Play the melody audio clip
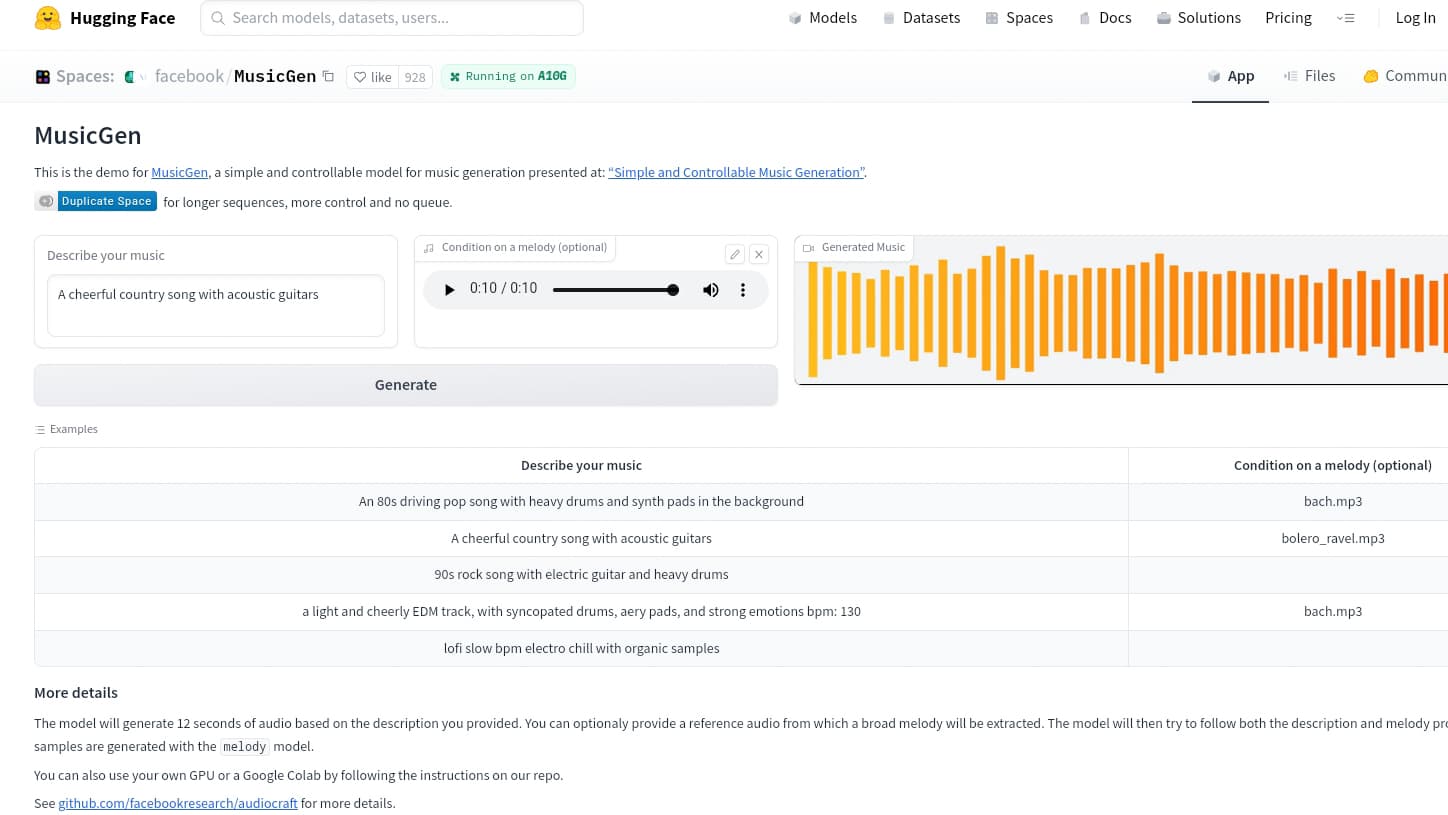Image resolution: width=1448 pixels, height=815 pixels. pyautogui.click(x=449, y=289)
